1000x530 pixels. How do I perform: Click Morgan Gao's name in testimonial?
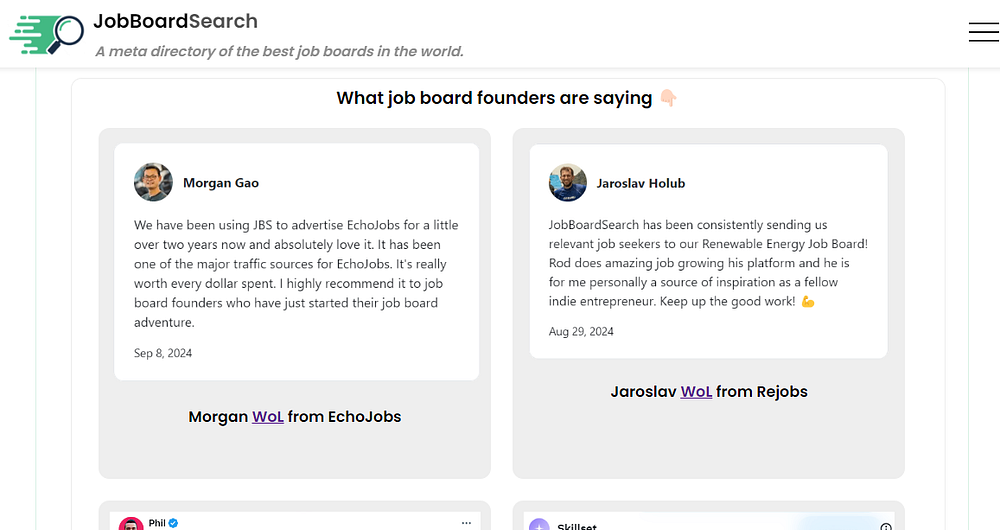[x=221, y=183]
